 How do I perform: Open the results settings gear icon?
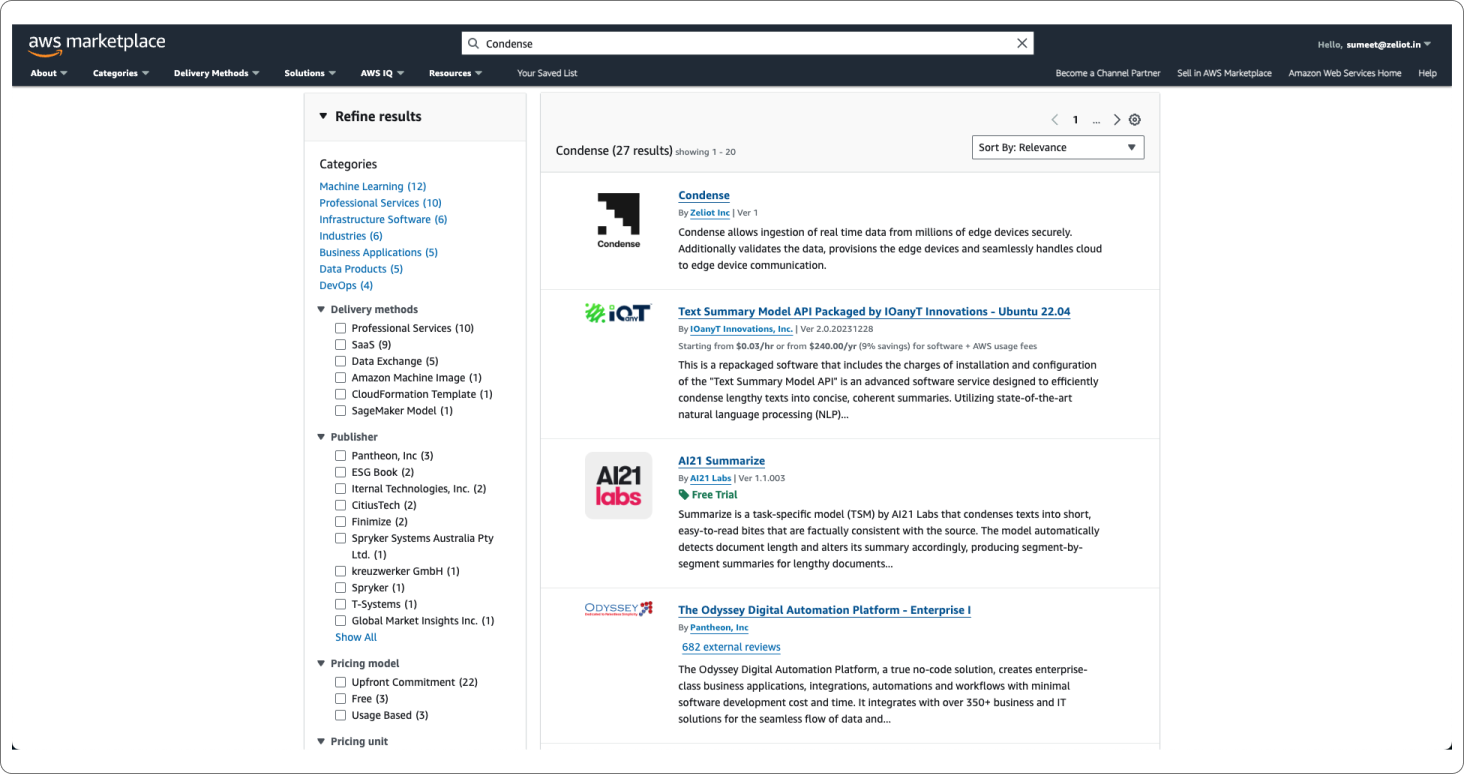pyautogui.click(x=1135, y=120)
